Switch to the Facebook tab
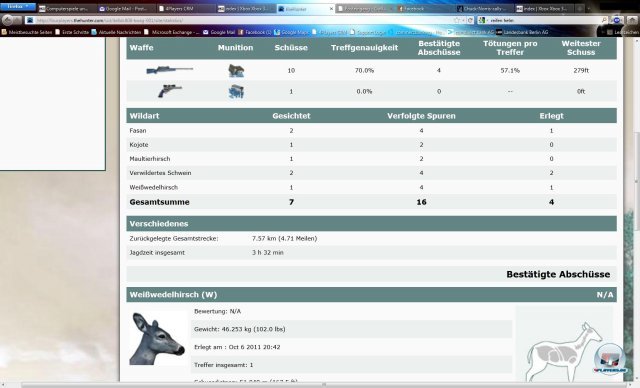 tap(424, 9)
